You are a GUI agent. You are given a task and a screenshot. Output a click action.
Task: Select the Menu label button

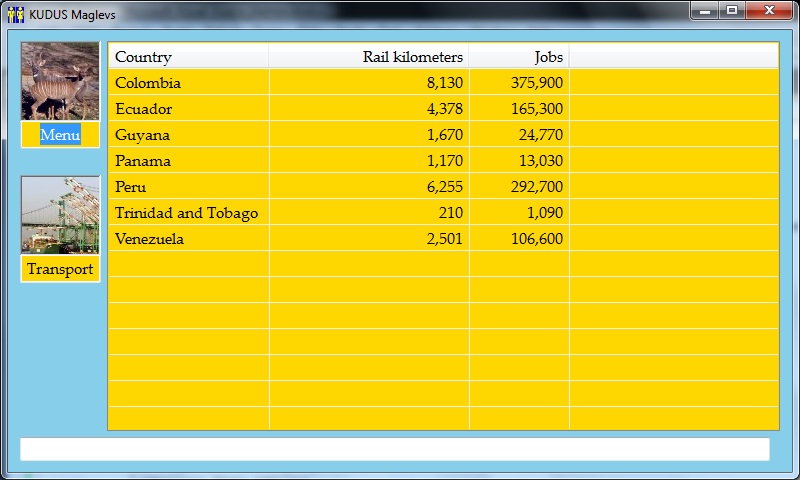(60, 135)
